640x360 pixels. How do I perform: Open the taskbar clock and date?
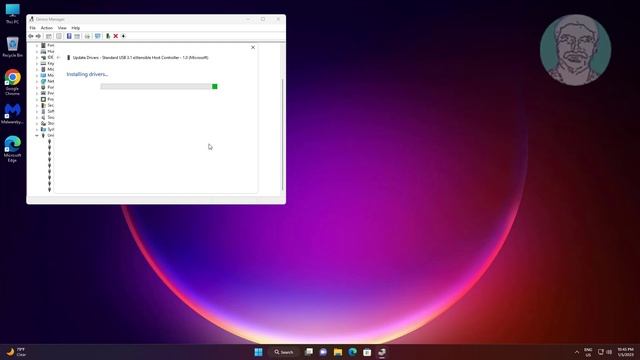[x=625, y=352]
